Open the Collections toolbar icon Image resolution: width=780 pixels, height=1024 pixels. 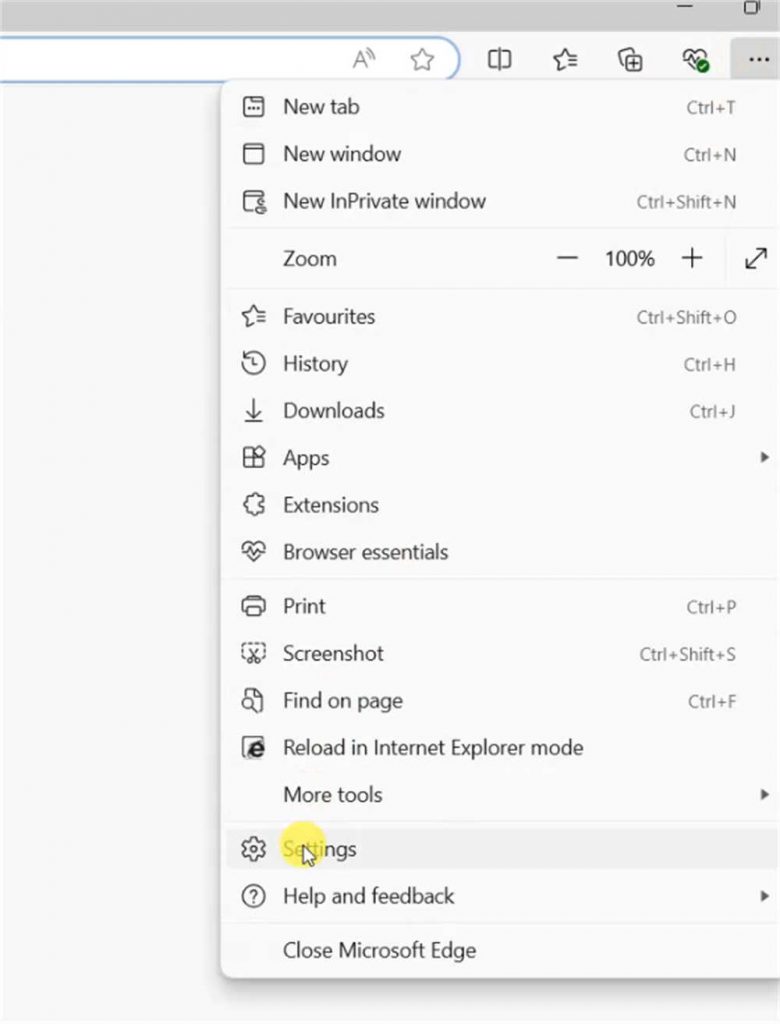coord(630,60)
